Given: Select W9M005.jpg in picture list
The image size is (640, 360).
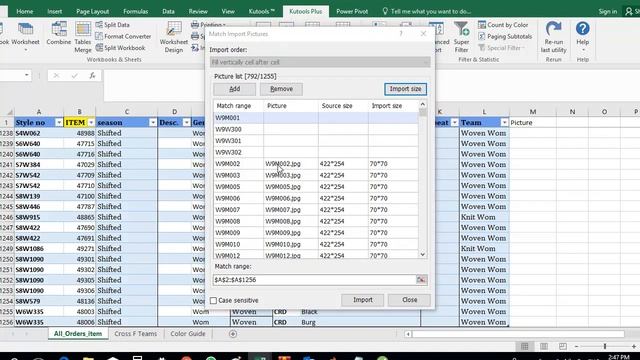Looking at the screenshot, I should (x=283, y=187).
